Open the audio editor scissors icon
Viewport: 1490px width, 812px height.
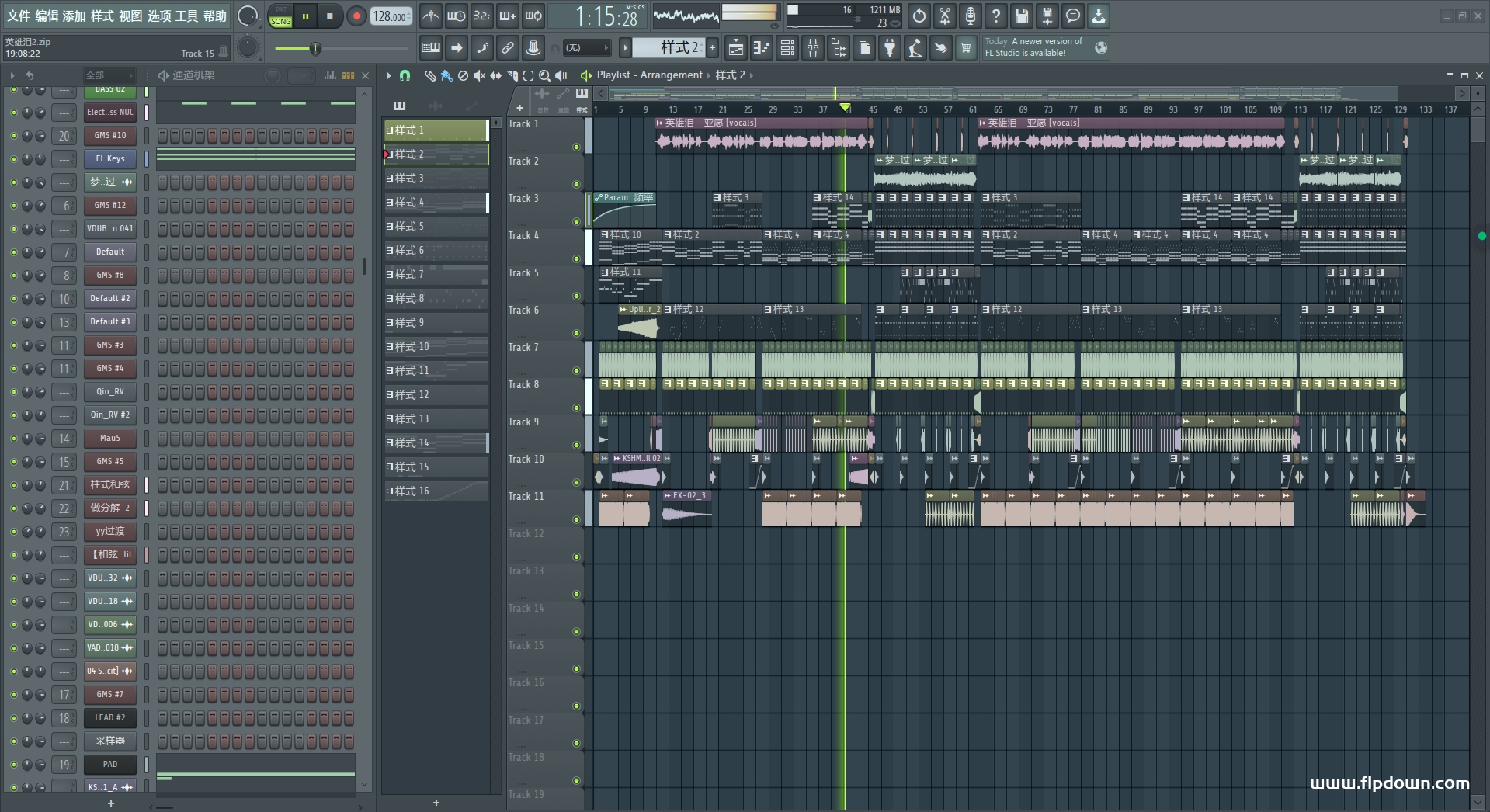(x=945, y=16)
